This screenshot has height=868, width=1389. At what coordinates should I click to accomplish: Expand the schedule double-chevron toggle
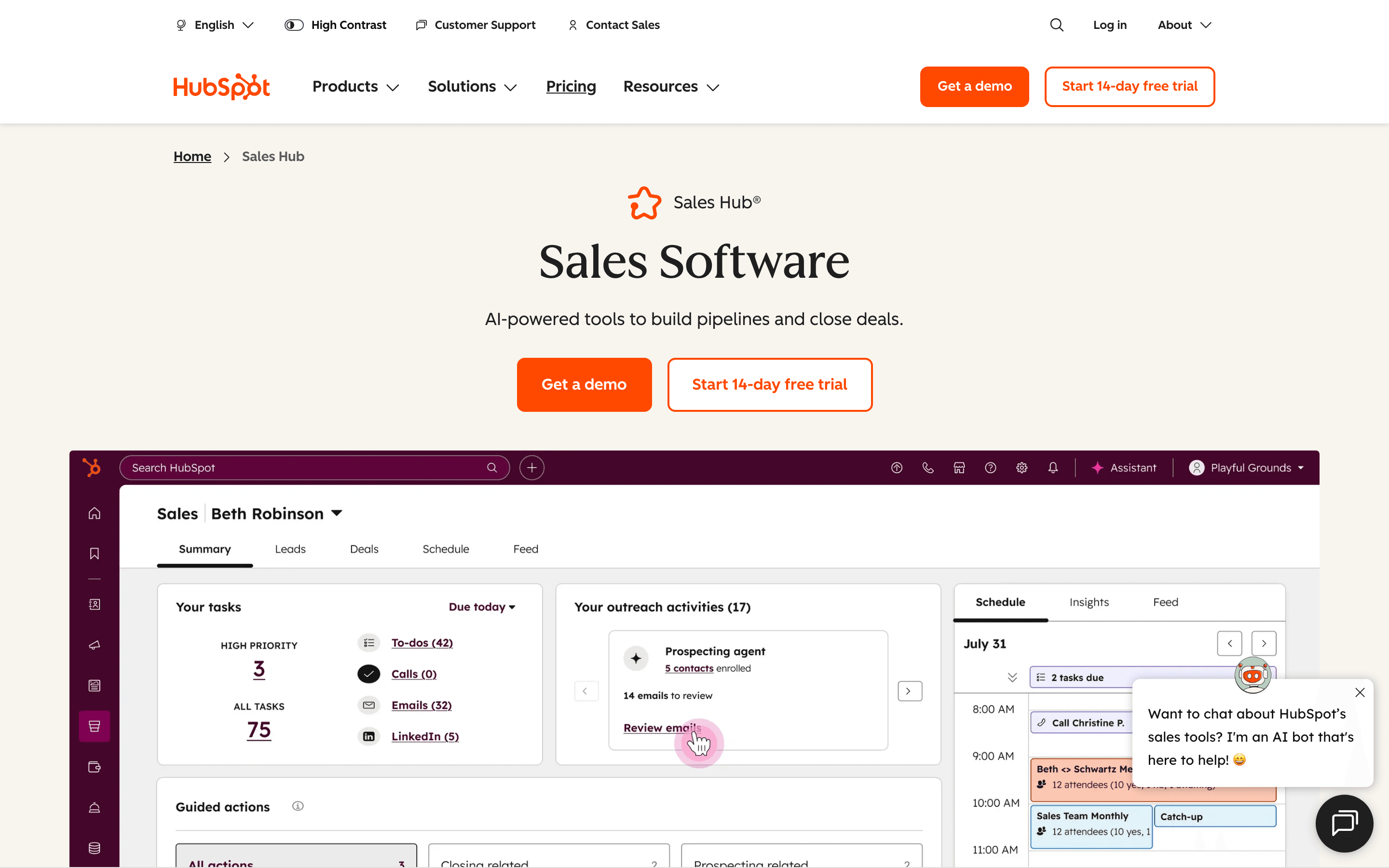pyautogui.click(x=1012, y=678)
